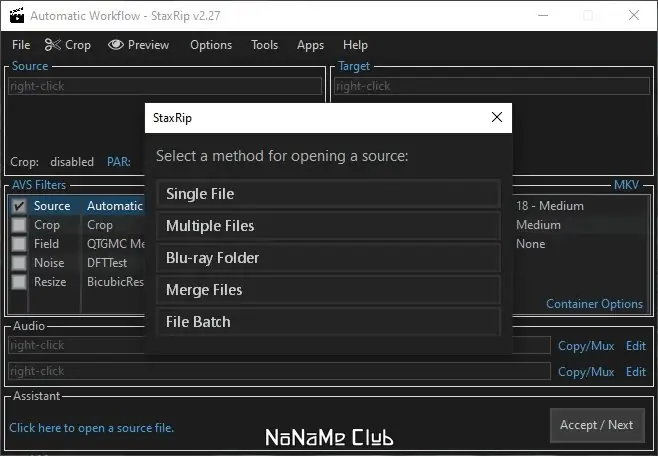Open the Options menu
Screen dimensions: 658x456
tap(211, 45)
